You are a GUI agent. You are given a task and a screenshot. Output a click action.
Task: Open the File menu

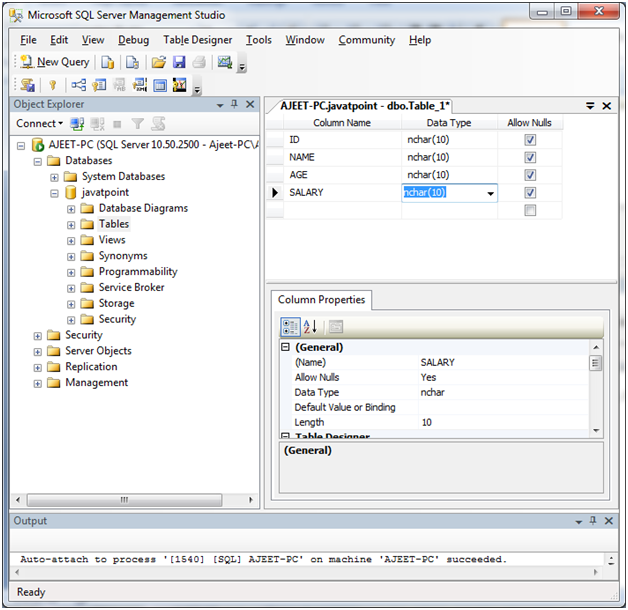pyautogui.click(x=28, y=40)
